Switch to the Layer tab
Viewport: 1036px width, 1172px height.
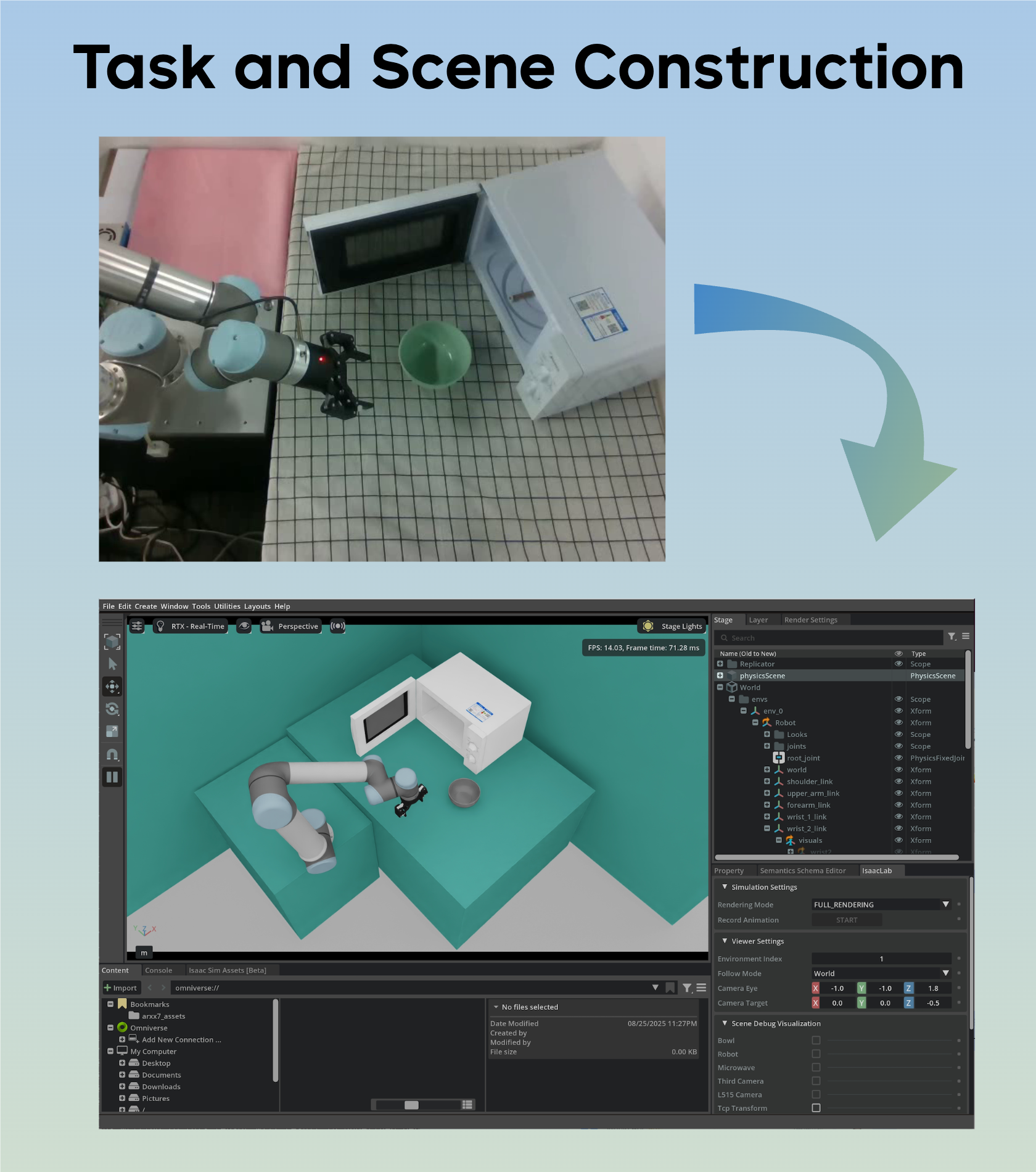click(x=758, y=620)
